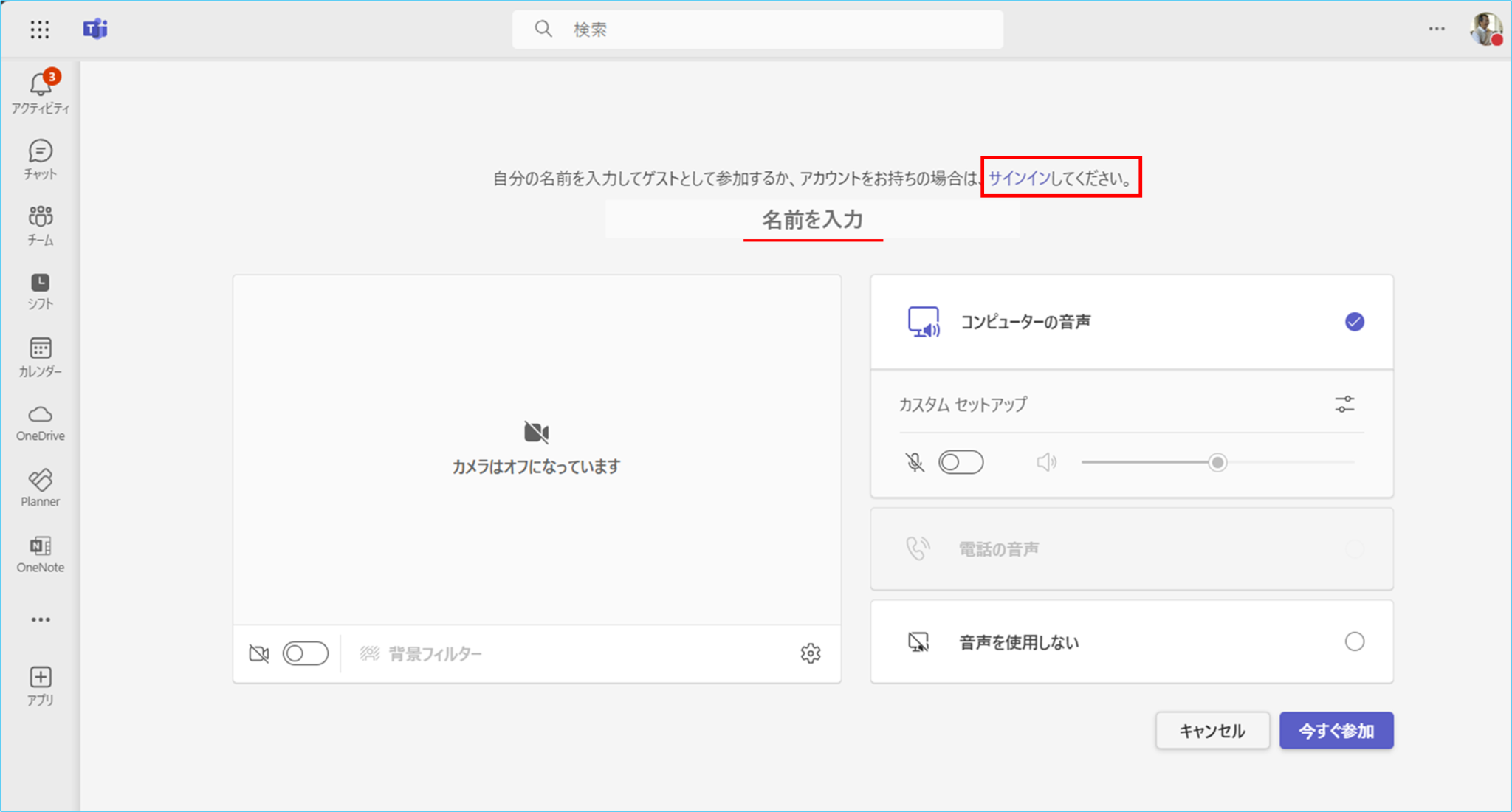
Task: Expand カスタム セットアップ settings
Action: point(1344,405)
